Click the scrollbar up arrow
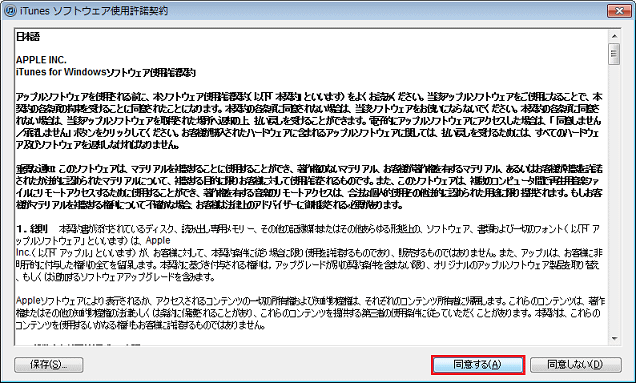636x383 pixels. 615,37
